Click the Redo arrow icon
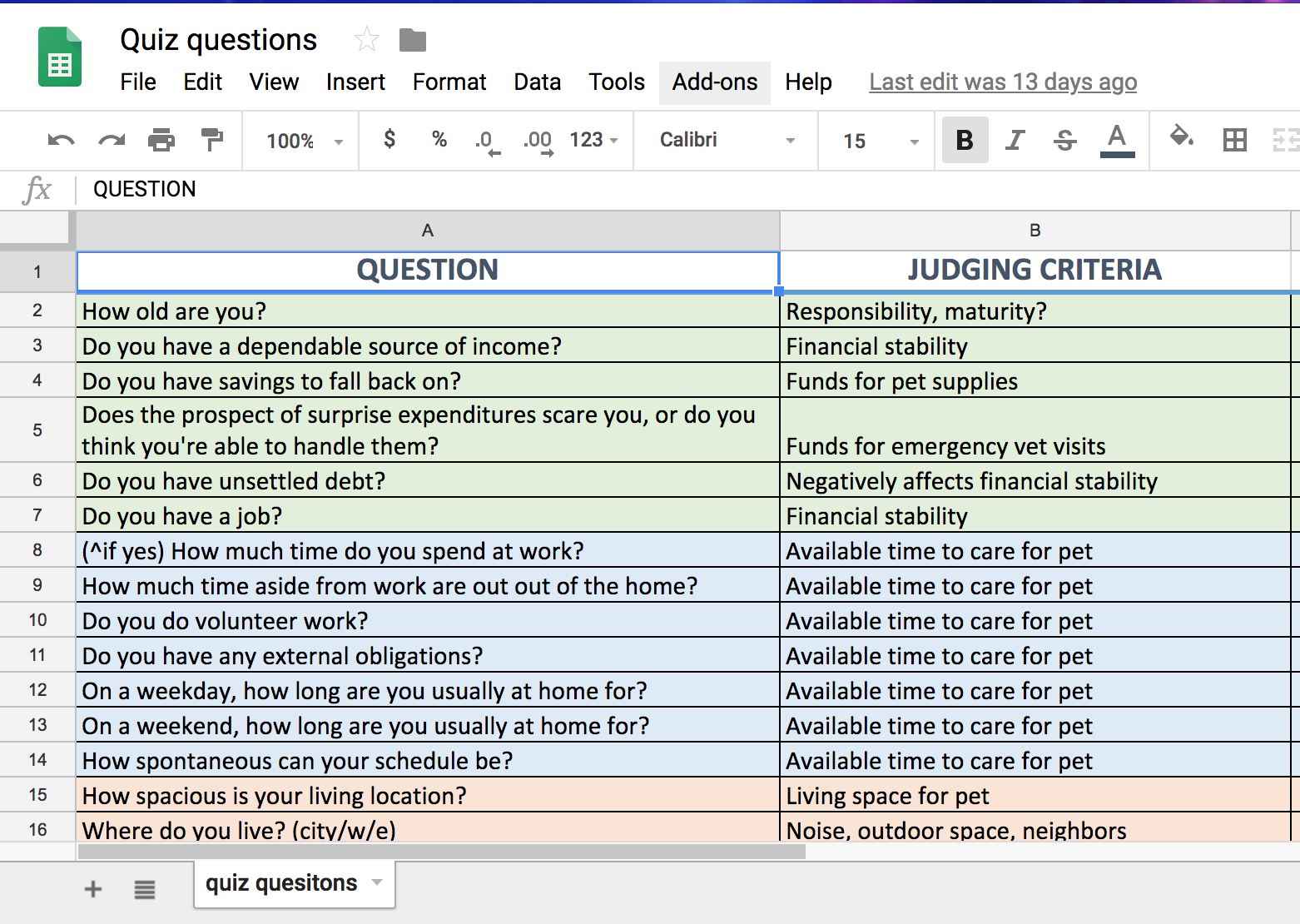 112,140
